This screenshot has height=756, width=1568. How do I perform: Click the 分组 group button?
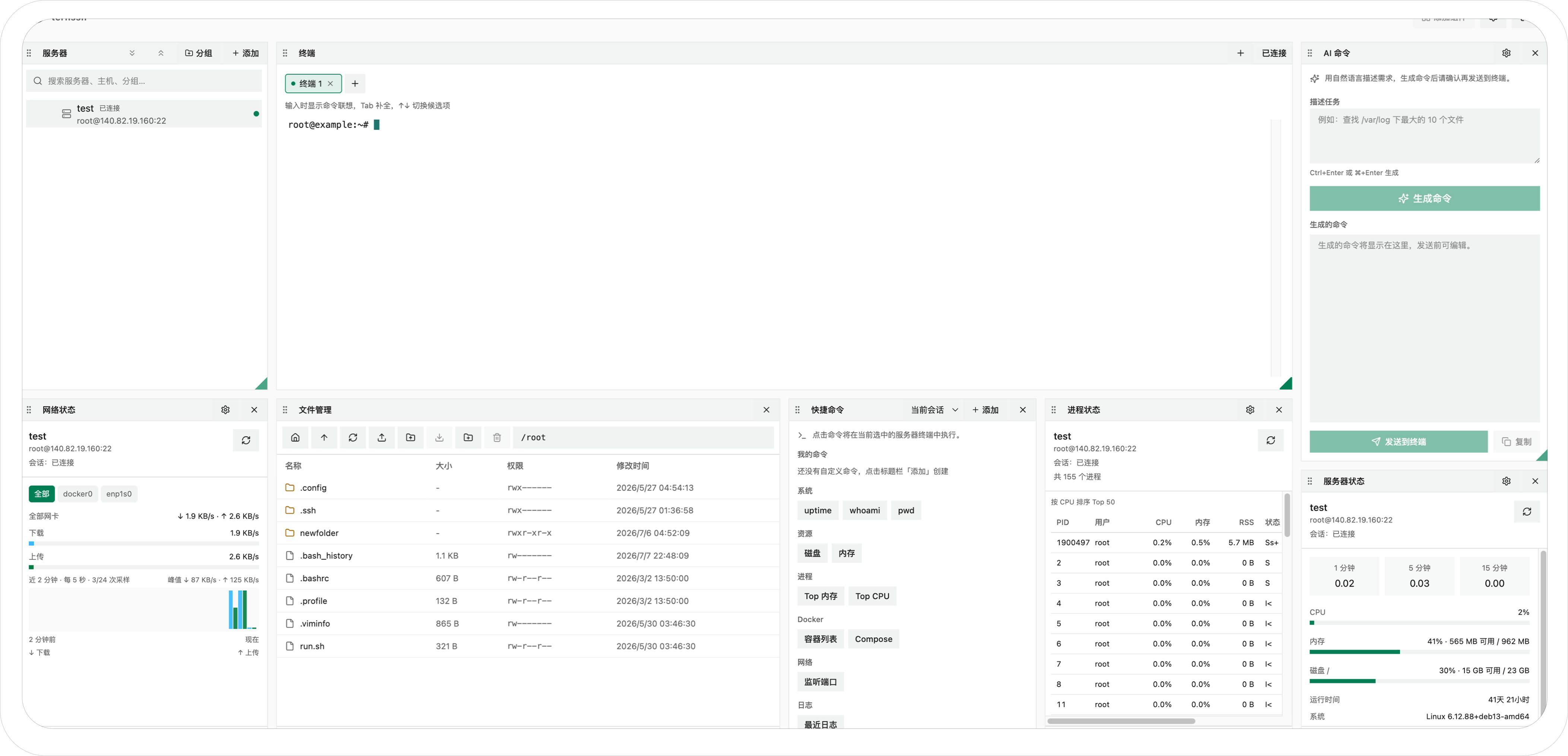click(199, 53)
